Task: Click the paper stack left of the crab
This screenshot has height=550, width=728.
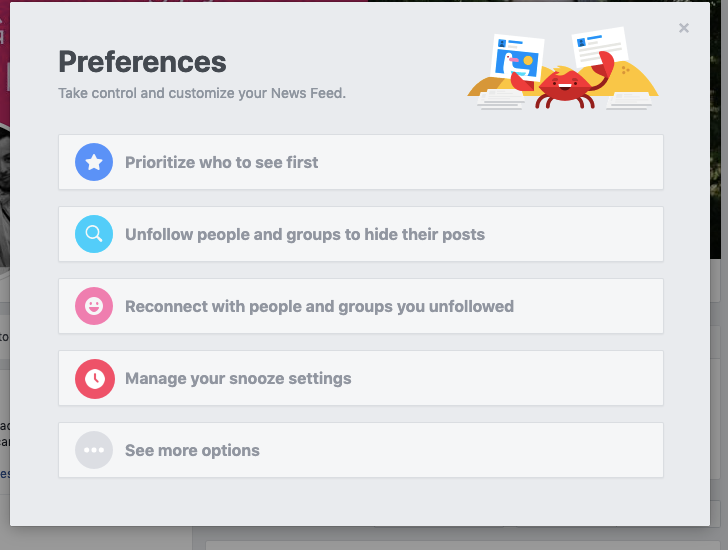Action: (498, 100)
